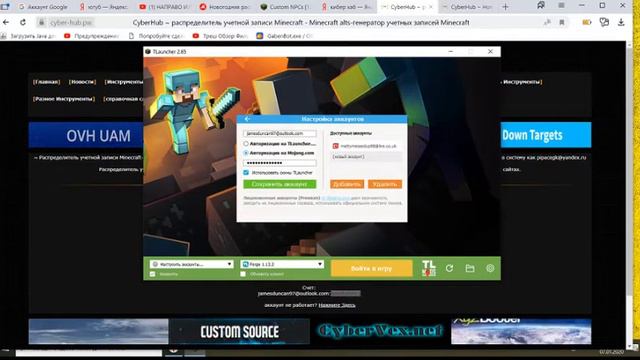Click the CyberVex.net banner
This screenshot has height=360, width=640.
(380, 331)
